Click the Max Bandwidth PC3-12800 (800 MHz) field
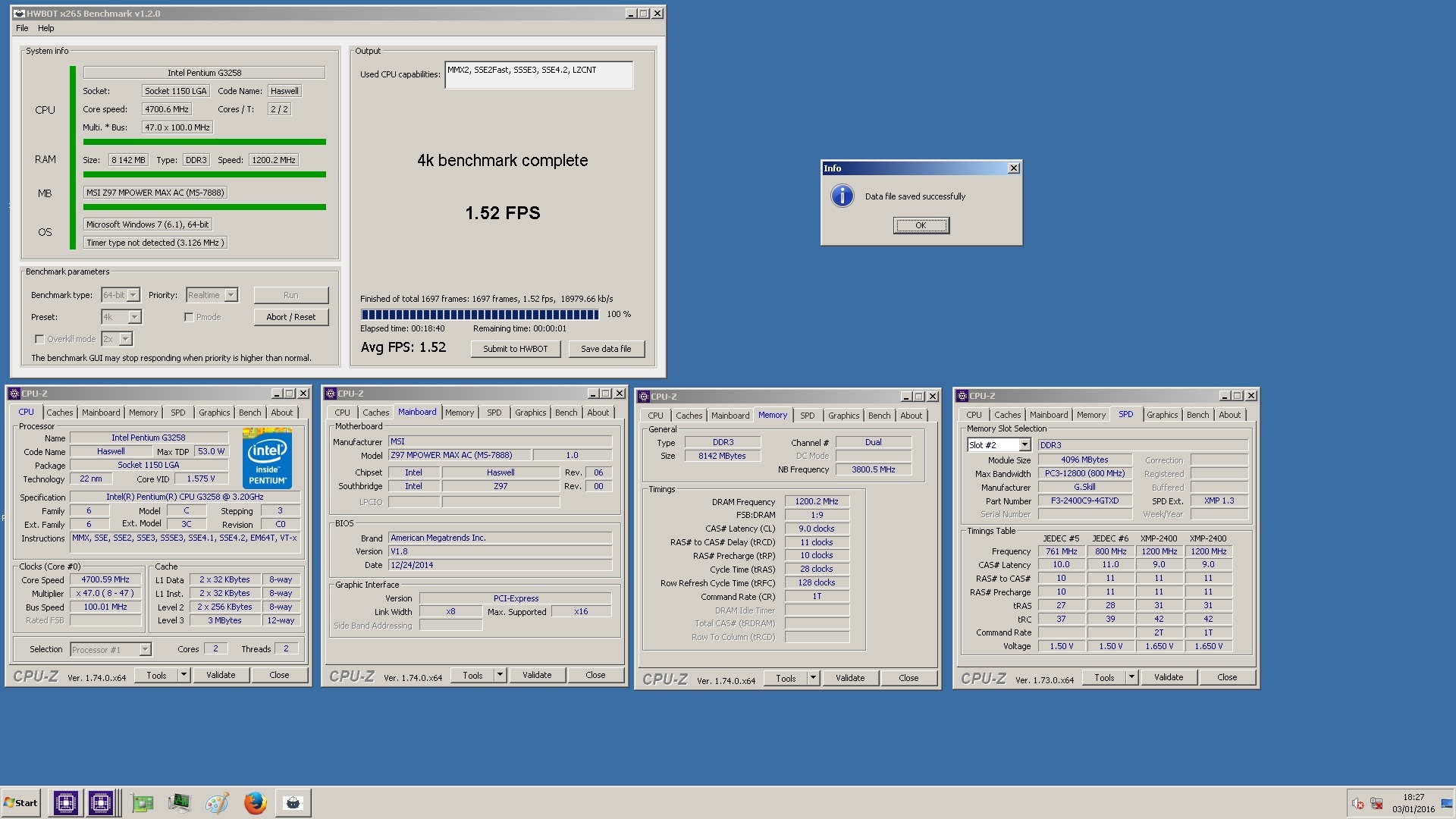This screenshot has height=819, width=1456. pyautogui.click(x=1084, y=473)
